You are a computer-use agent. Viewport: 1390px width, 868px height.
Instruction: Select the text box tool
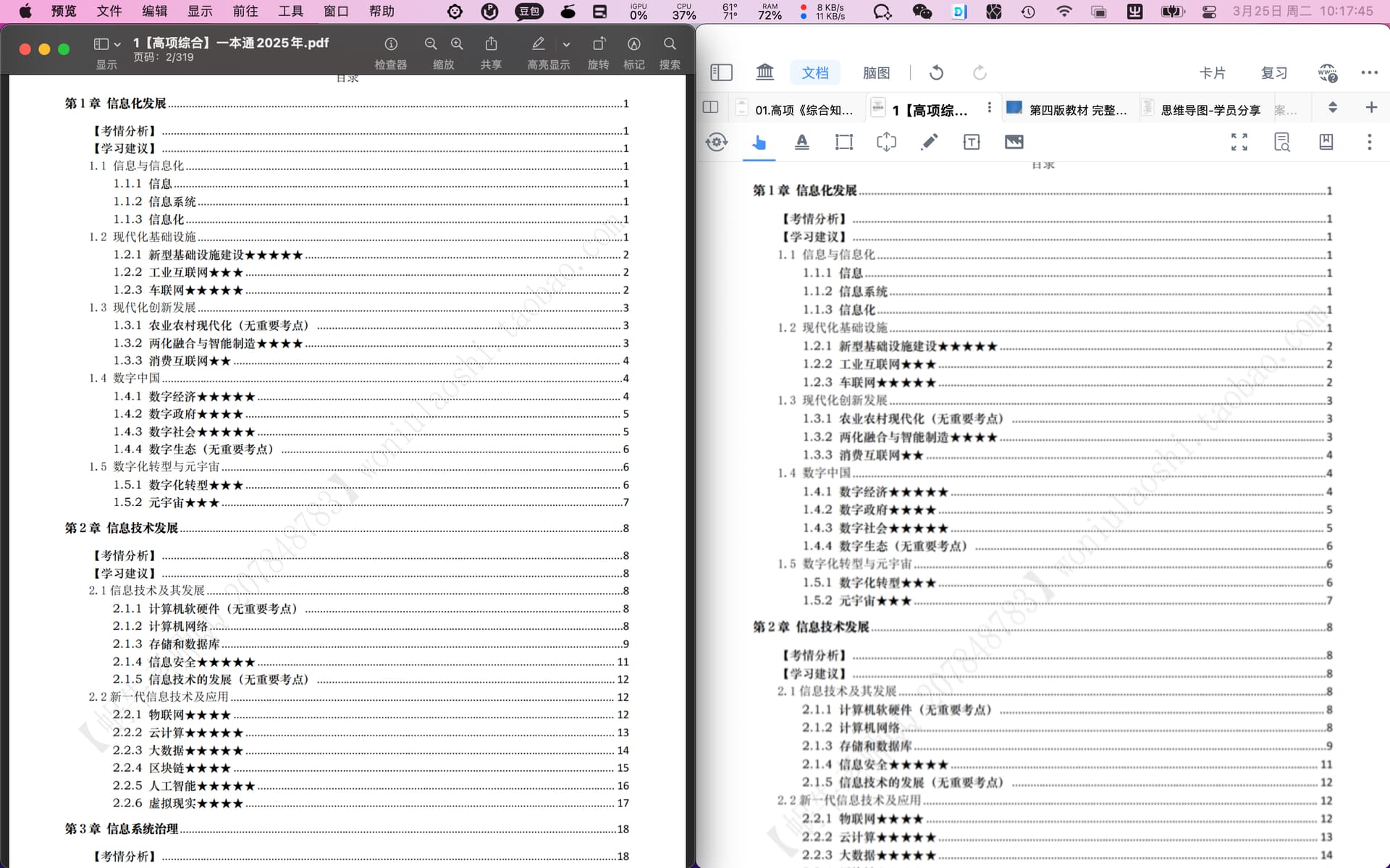(971, 142)
